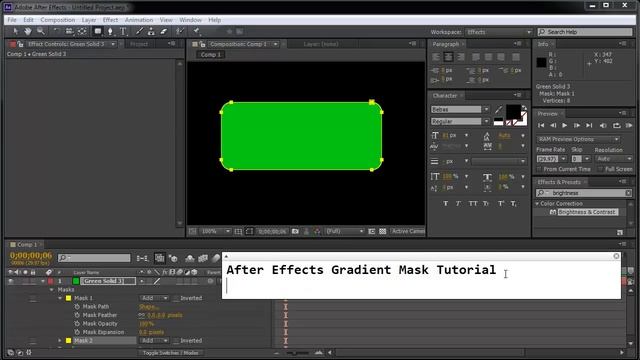640x360 pixels.
Task: Toggle audio mute in Preview panel
Action: 603,126
